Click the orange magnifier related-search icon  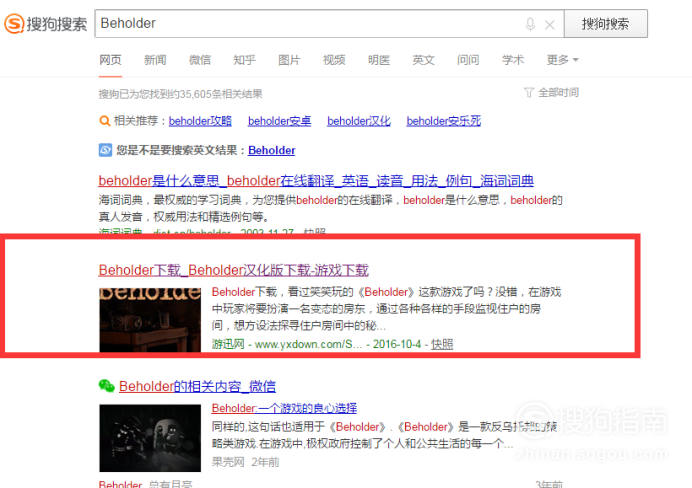pos(104,121)
